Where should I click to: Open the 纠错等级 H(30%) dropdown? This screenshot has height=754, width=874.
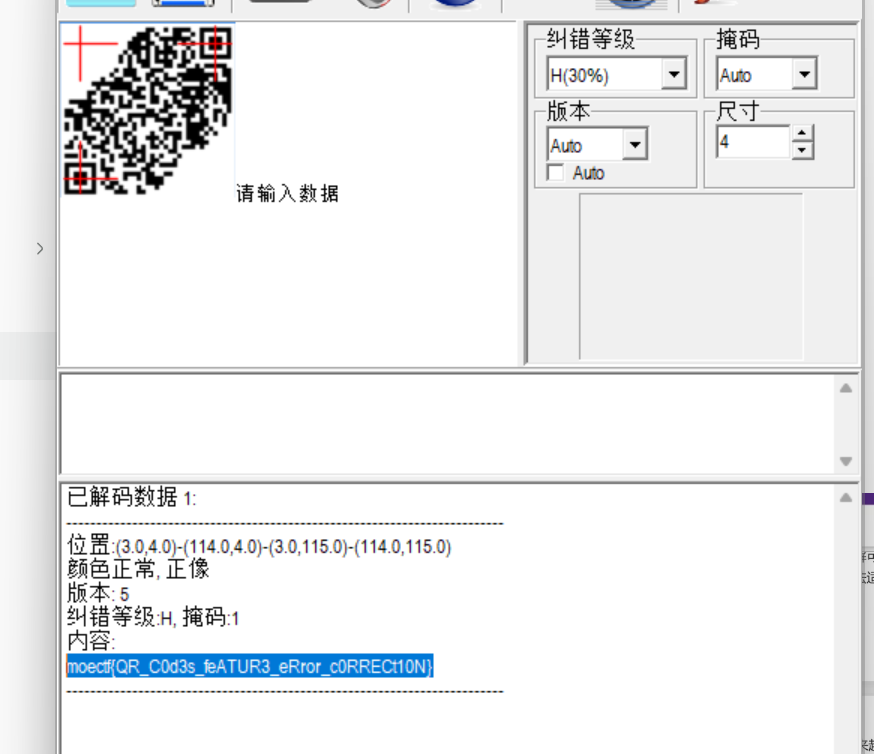pos(674,74)
